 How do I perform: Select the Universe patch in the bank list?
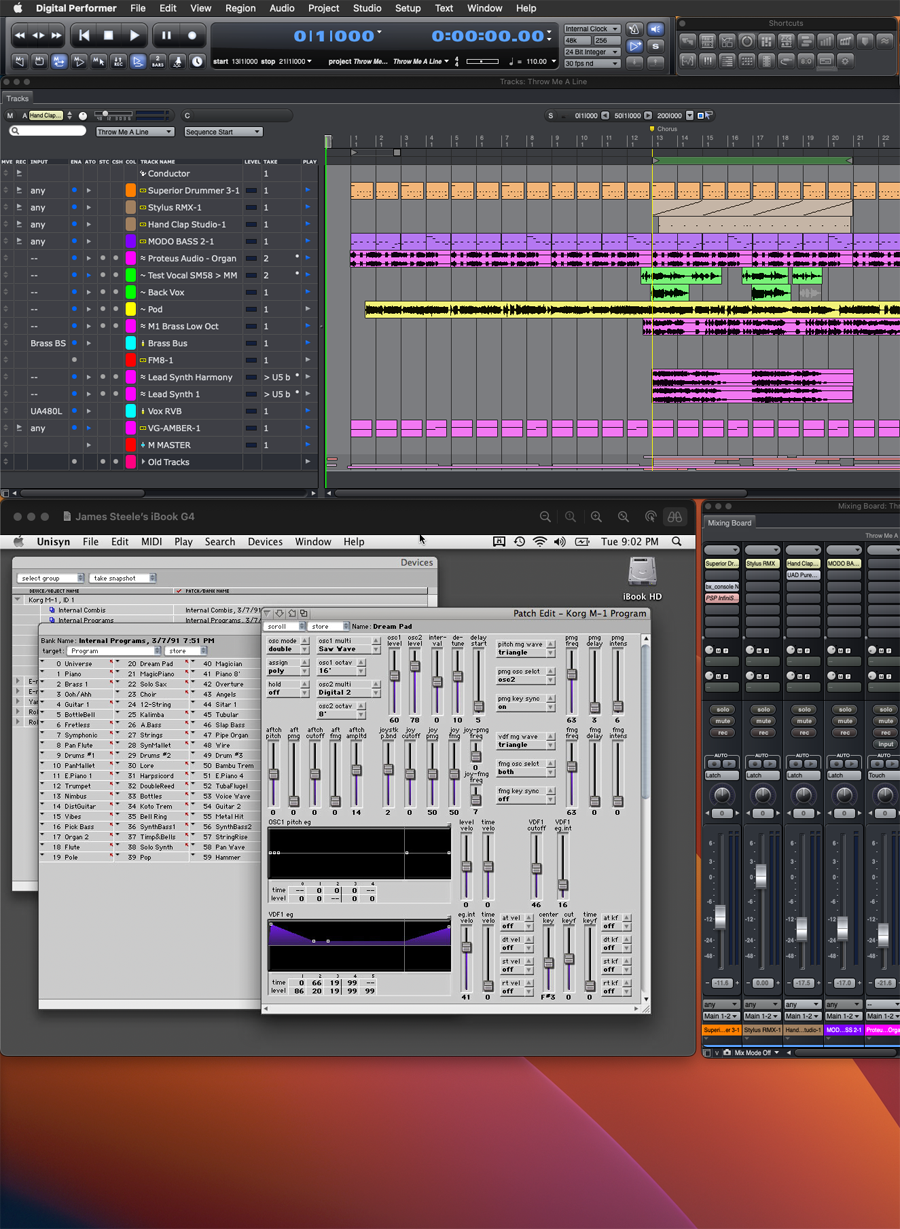78,663
